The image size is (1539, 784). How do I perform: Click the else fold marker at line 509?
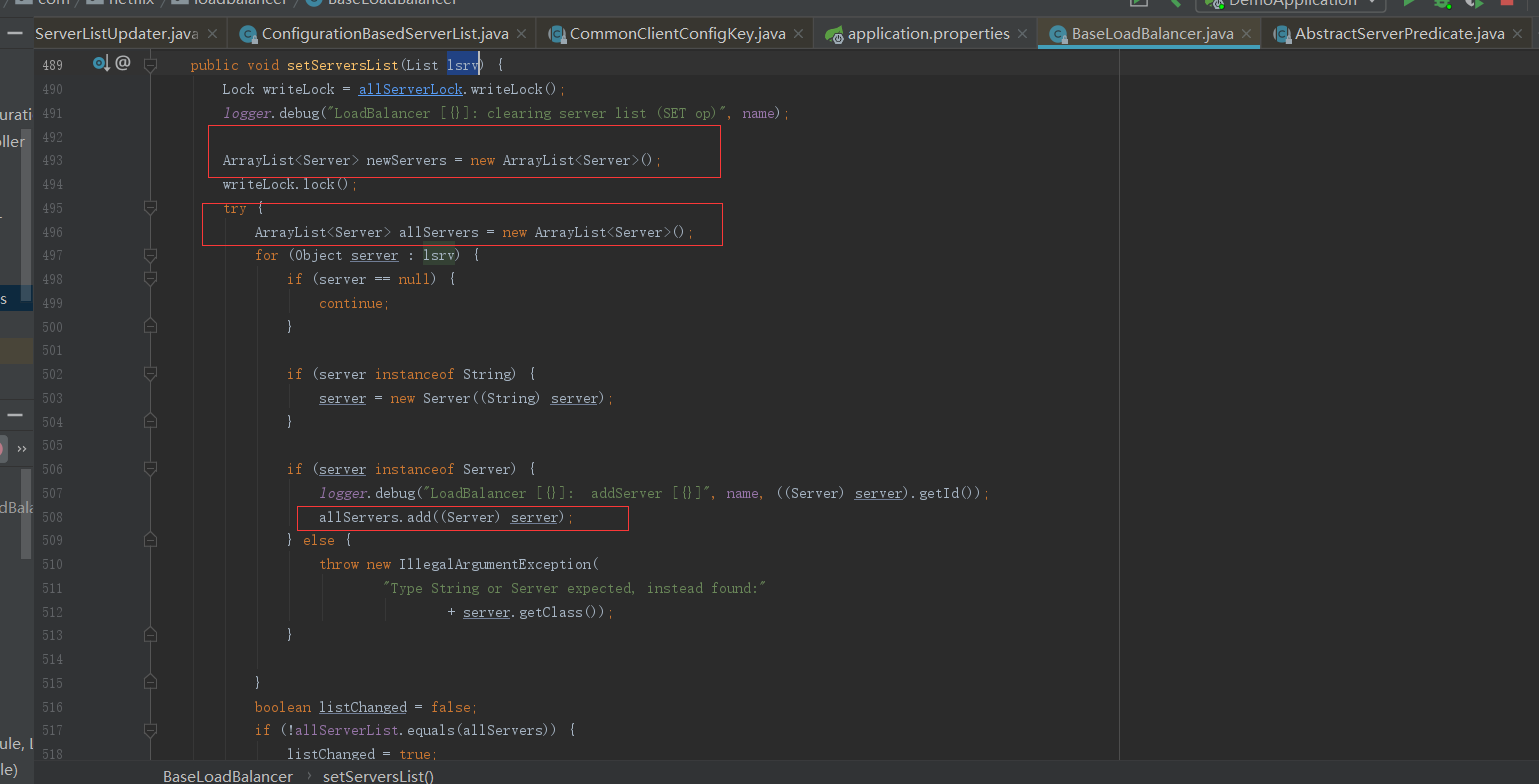[150, 540]
